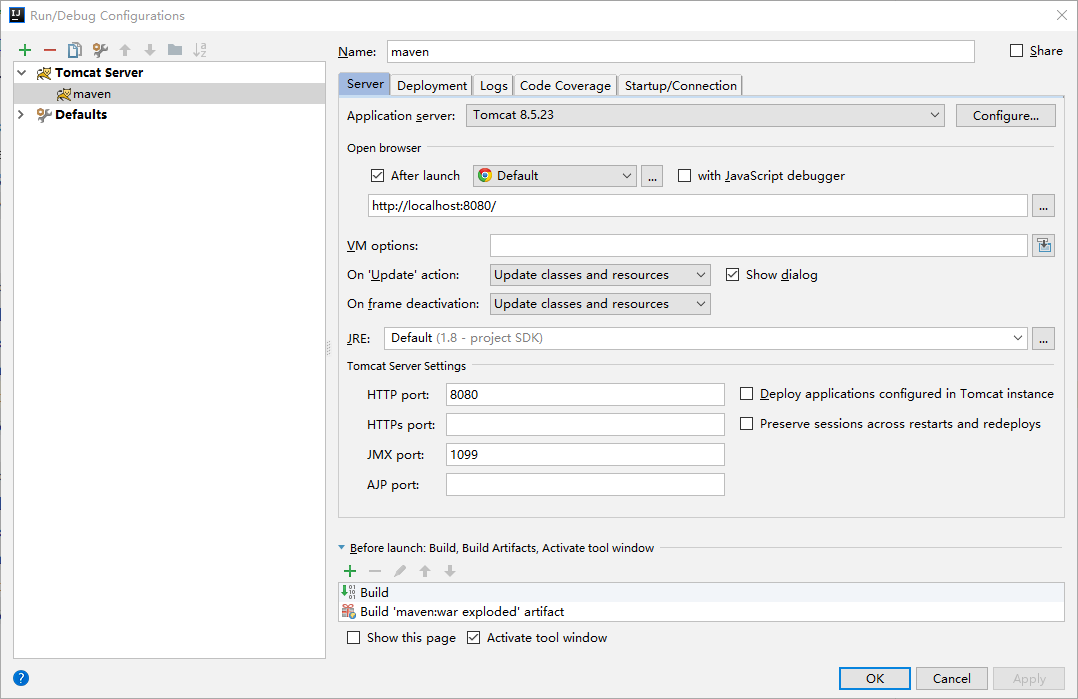Switch to the Deployment tab
Screen dimensions: 1078x699
432,86
